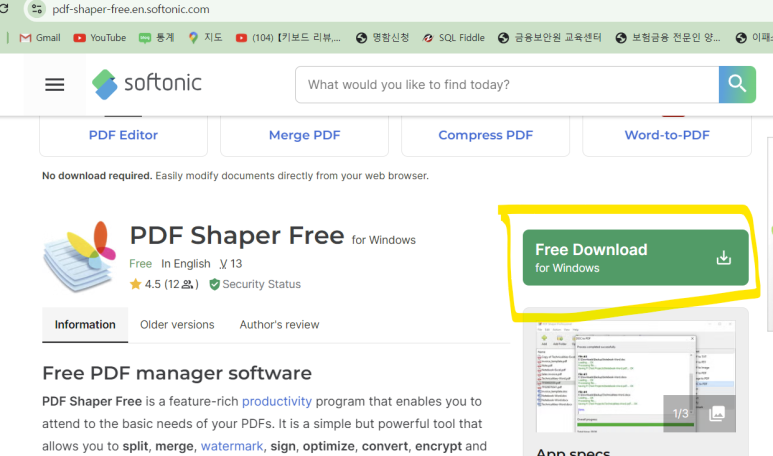Go to Softonic home via logo

pos(147,84)
